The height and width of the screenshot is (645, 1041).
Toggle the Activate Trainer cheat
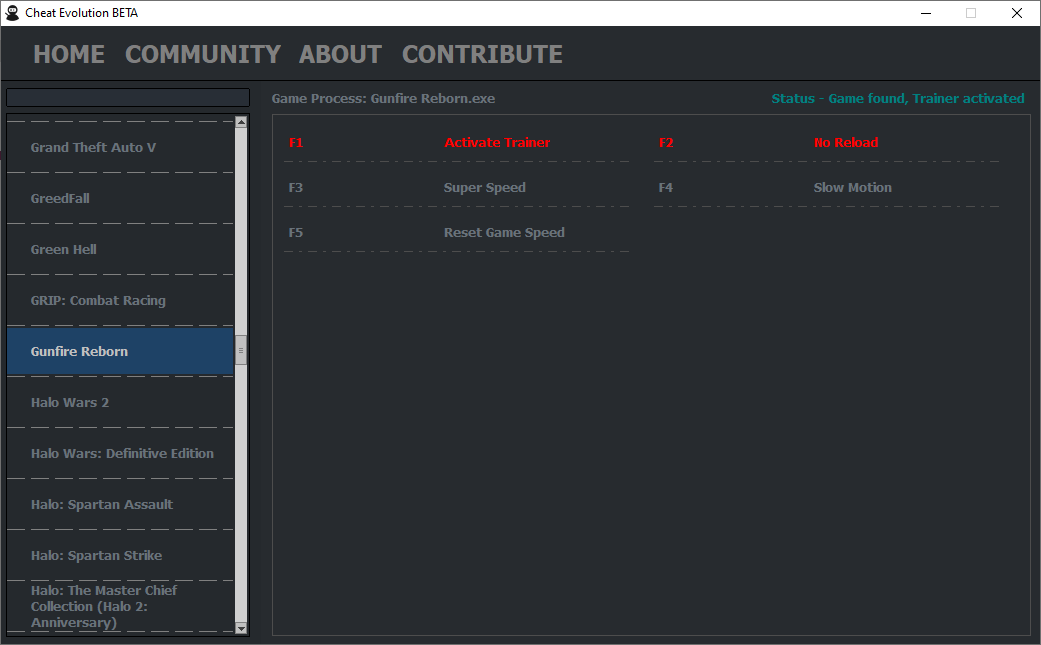pos(497,143)
